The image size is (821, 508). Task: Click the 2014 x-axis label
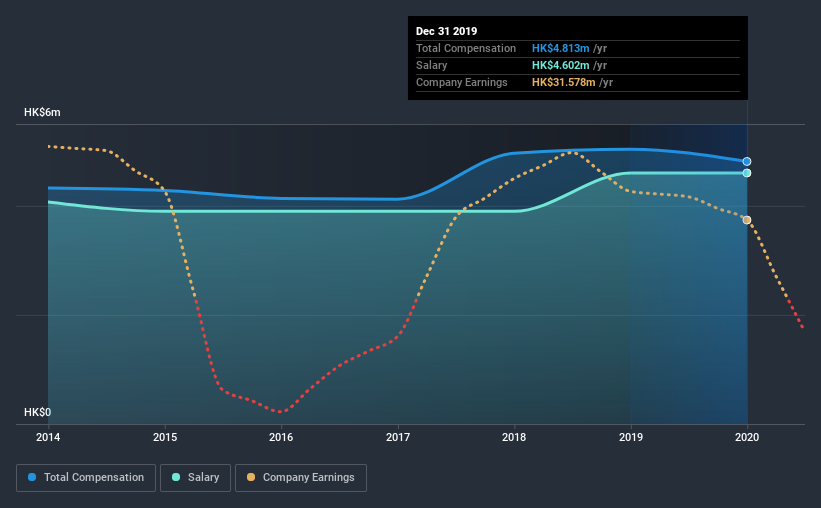(x=48, y=437)
